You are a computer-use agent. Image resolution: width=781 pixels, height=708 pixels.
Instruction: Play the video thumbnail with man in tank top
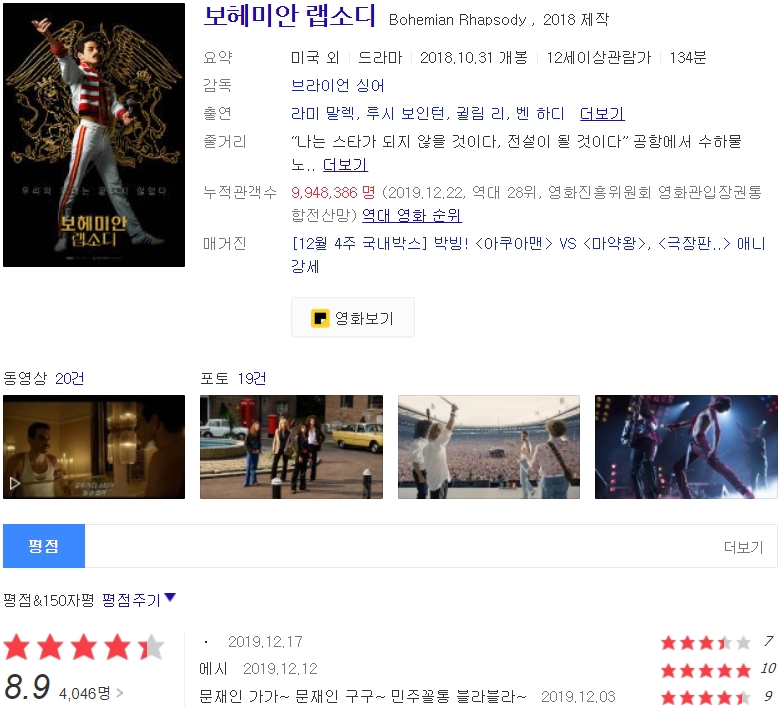click(x=94, y=447)
